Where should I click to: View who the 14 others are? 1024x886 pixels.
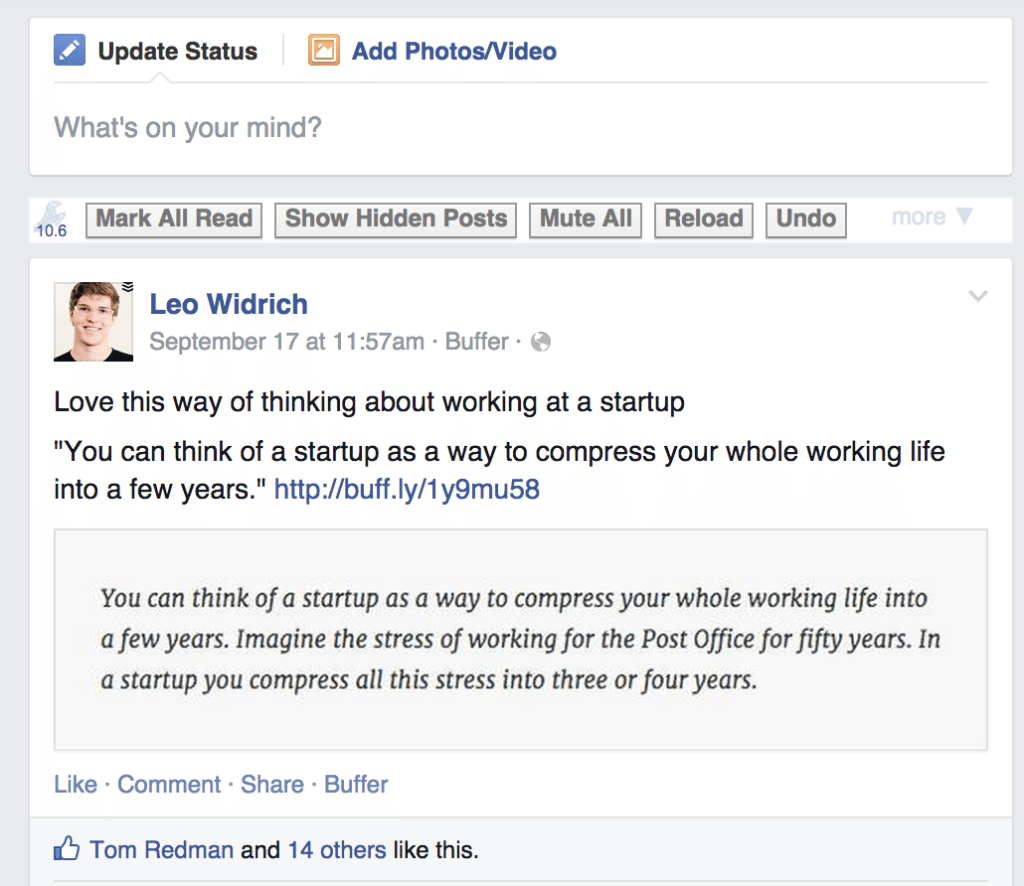coord(337,848)
